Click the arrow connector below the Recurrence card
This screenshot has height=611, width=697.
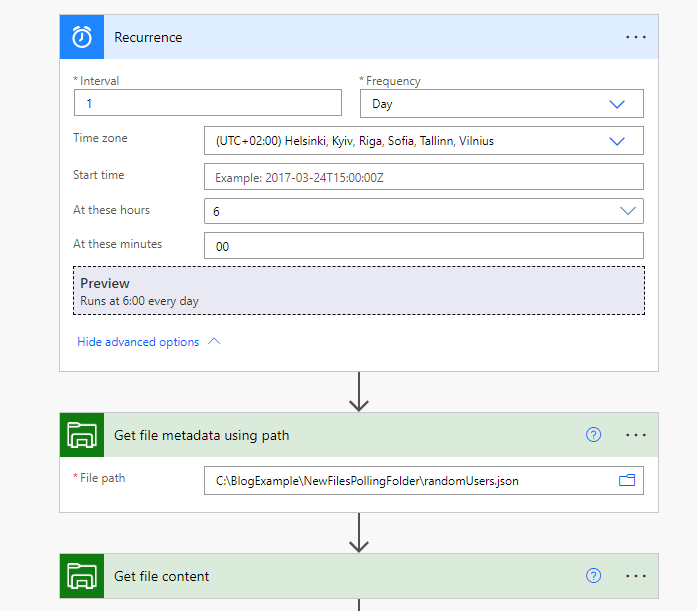tap(358, 392)
